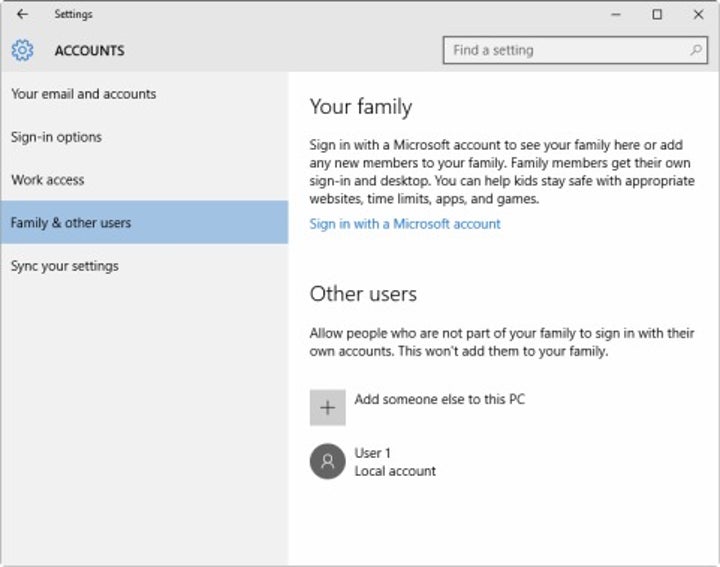Close the Settings window
This screenshot has height=567, width=720.
click(698, 15)
